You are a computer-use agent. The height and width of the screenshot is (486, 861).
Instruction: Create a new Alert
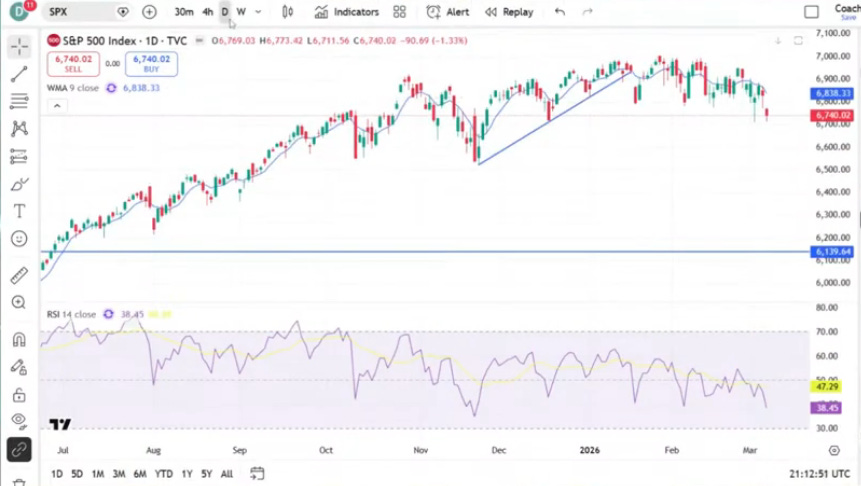point(448,12)
